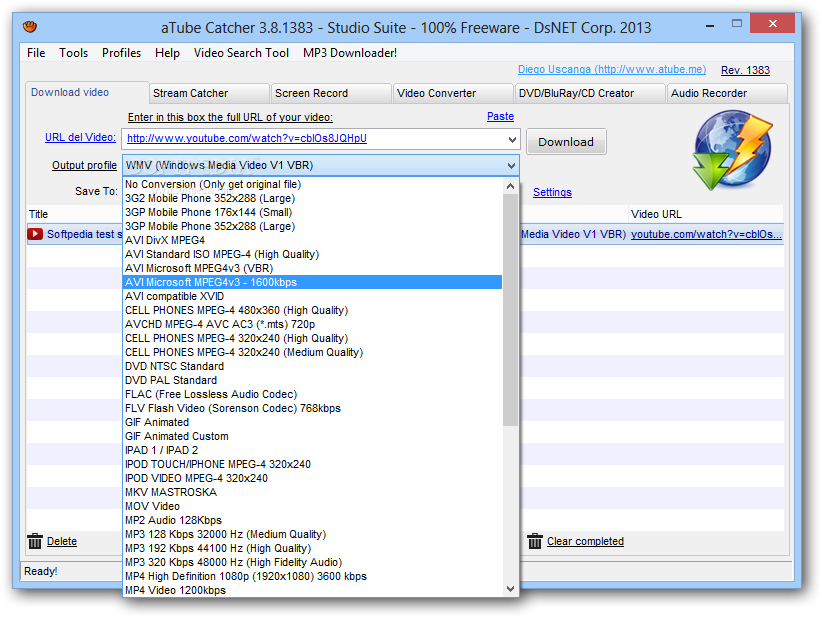Collapse the Output profile combo box
The width and height of the screenshot is (822, 618).
511,166
